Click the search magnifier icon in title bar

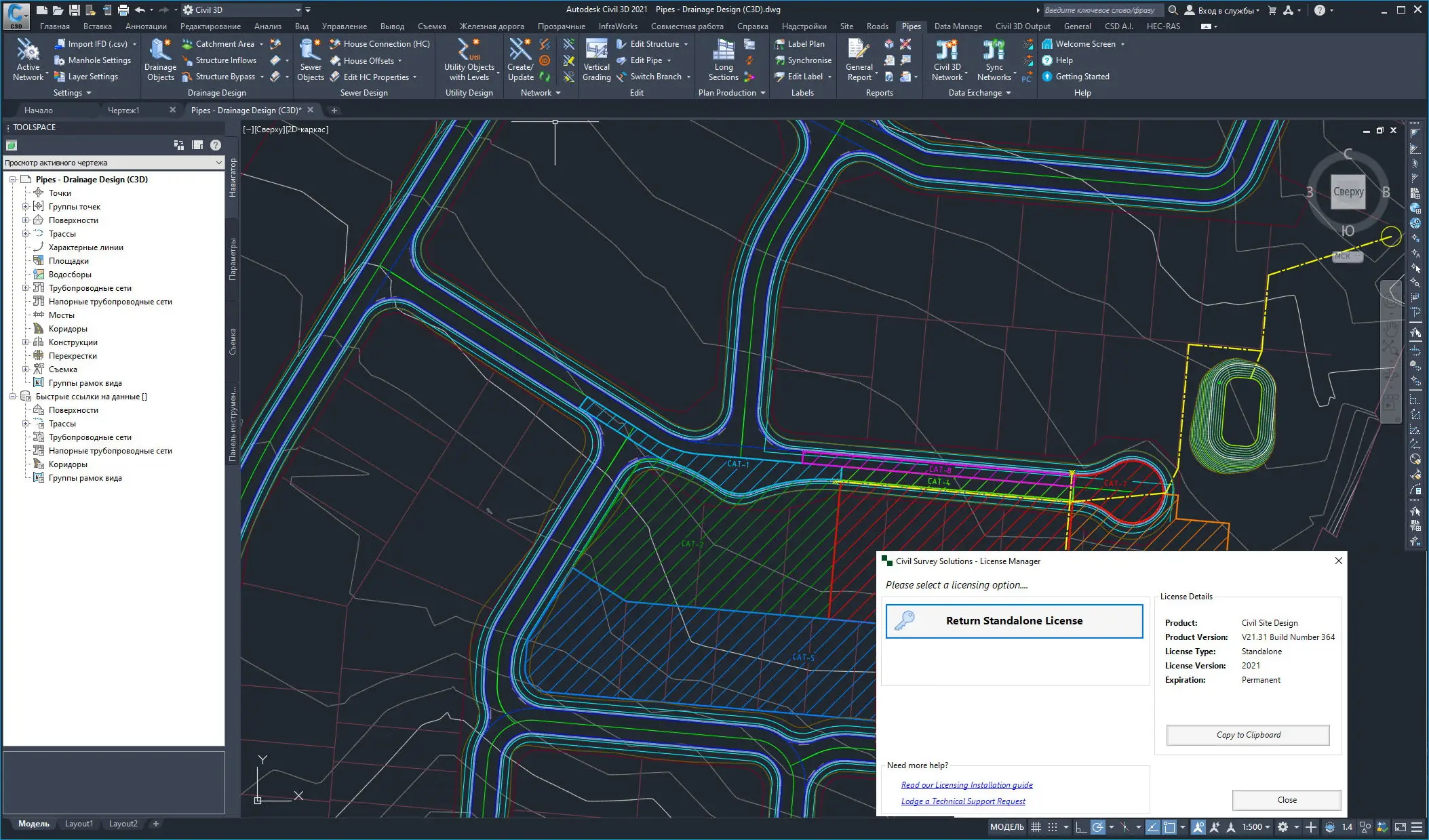[x=1173, y=10]
